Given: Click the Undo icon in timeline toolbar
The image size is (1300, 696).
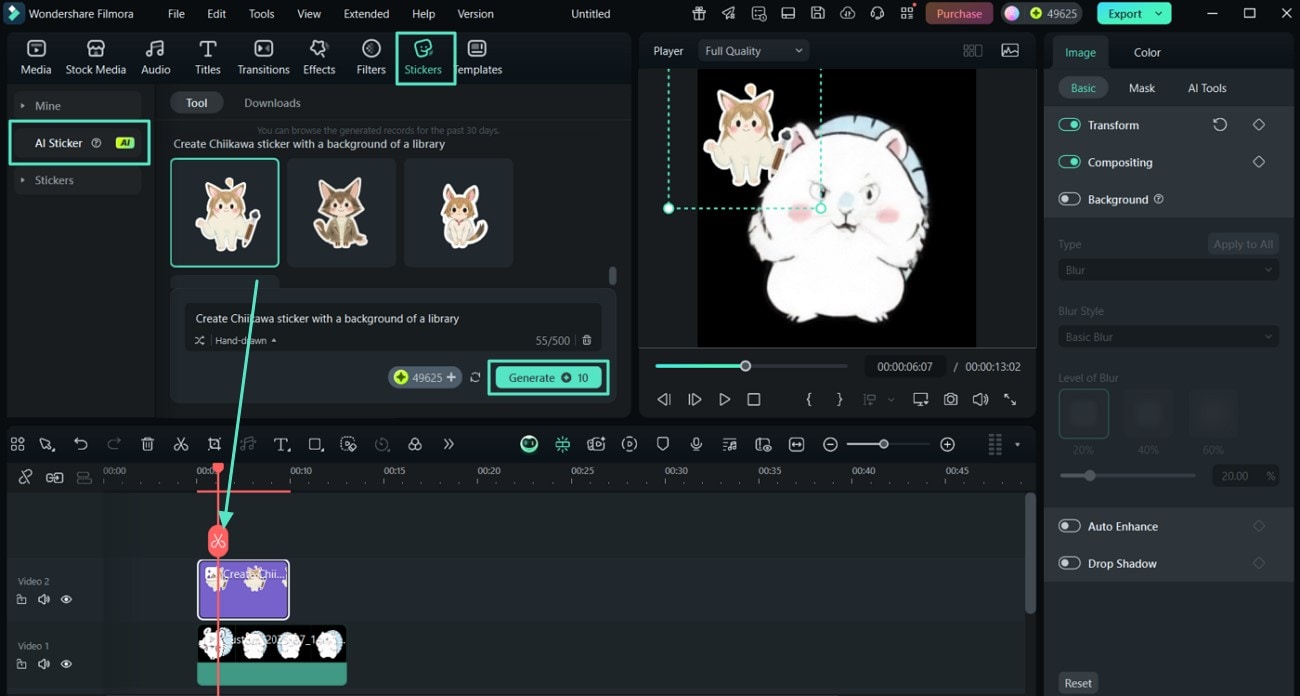Looking at the screenshot, I should (x=81, y=444).
